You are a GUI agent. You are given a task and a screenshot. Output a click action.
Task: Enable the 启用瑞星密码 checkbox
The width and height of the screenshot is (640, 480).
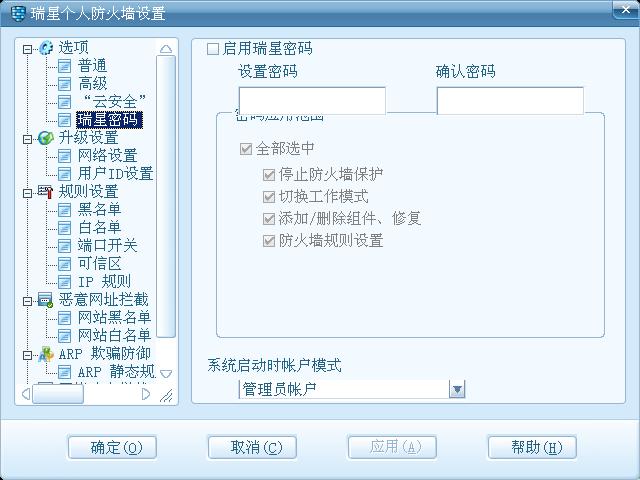pyautogui.click(x=213, y=49)
